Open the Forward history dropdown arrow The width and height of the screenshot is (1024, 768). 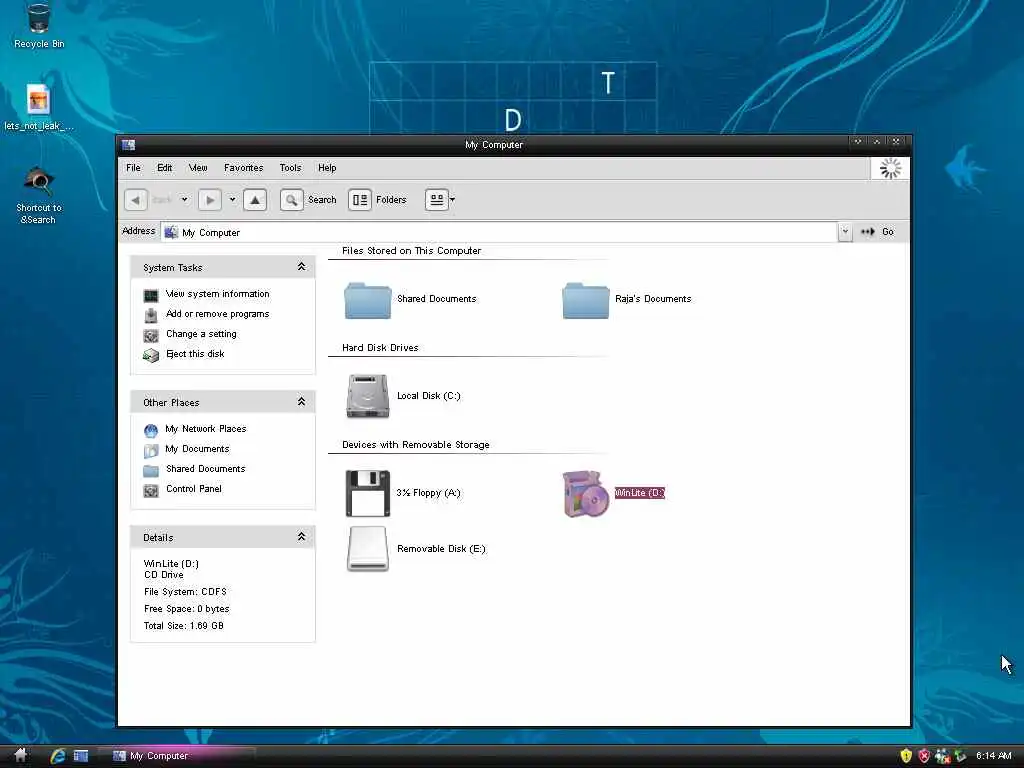pos(232,200)
